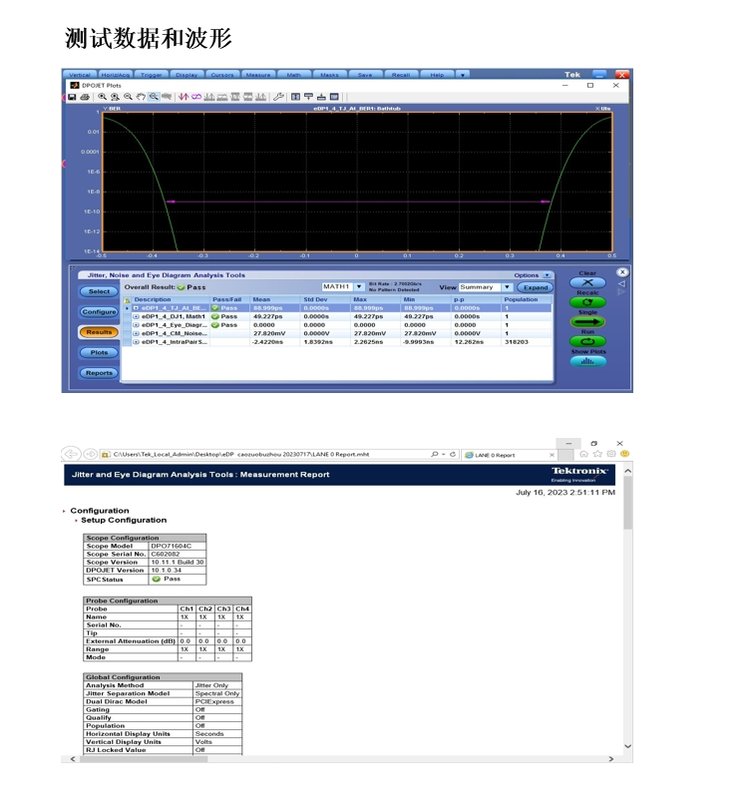The image size is (750, 806).
Task: Open the Measure menu
Action: pyautogui.click(x=258, y=75)
